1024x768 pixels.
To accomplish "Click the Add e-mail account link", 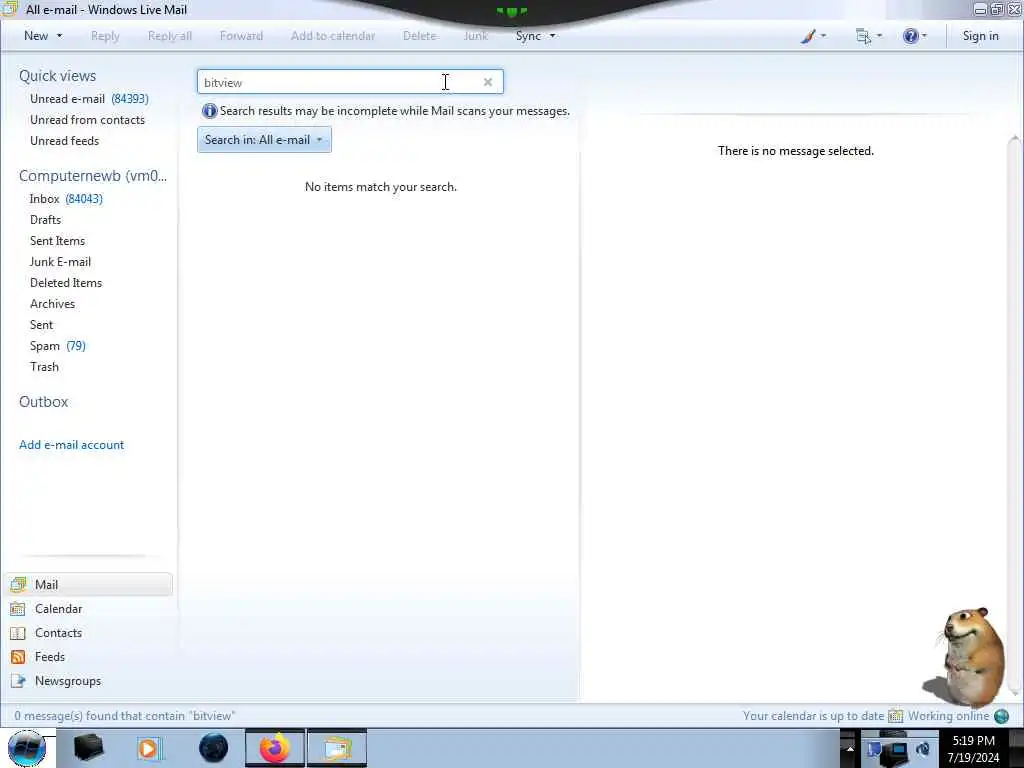I will click(71, 445).
